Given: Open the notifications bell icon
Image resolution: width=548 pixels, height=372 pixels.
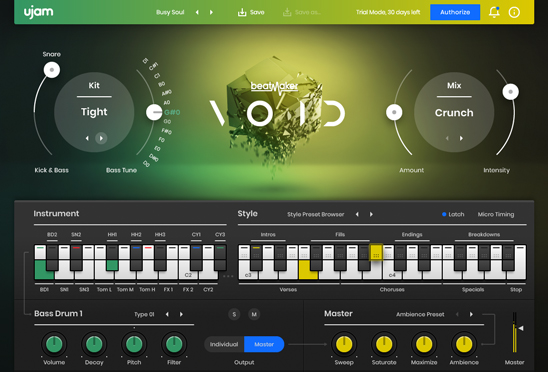Looking at the screenshot, I should 494,12.
